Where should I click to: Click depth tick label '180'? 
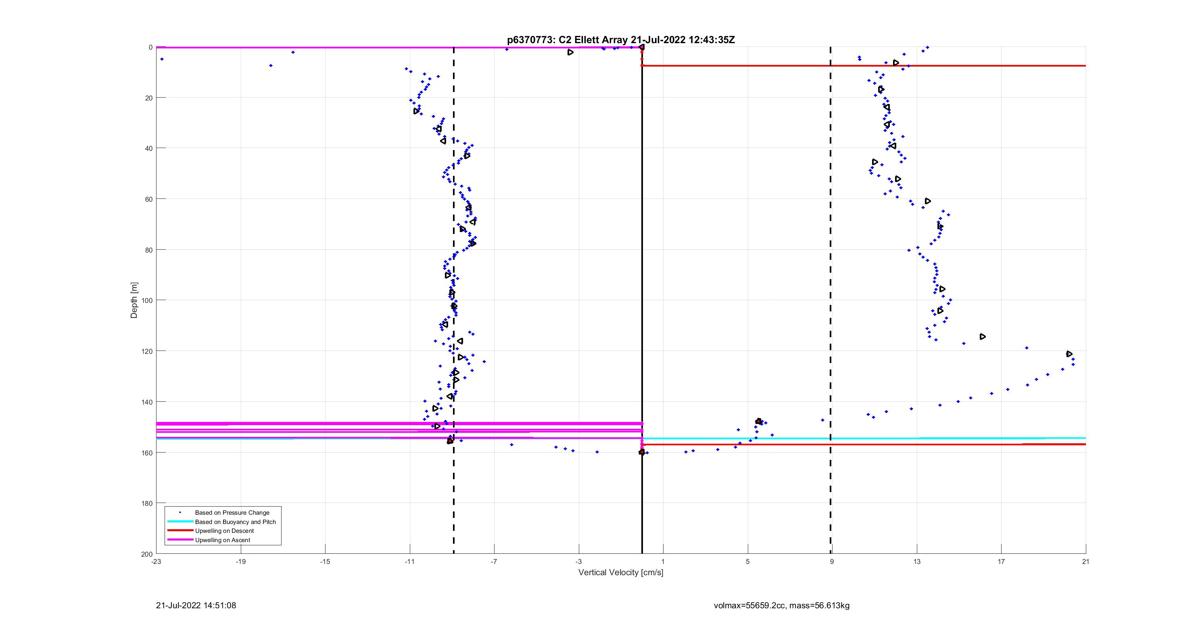(x=146, y=503)
